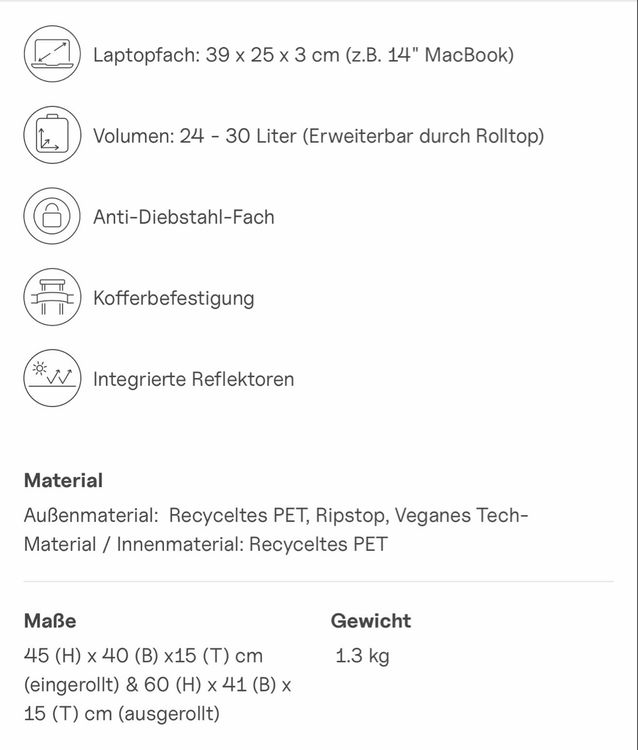The height and width of the screenshot is (750, 638).
Task: Click the backpack volume icon
Action: [52, 135]
